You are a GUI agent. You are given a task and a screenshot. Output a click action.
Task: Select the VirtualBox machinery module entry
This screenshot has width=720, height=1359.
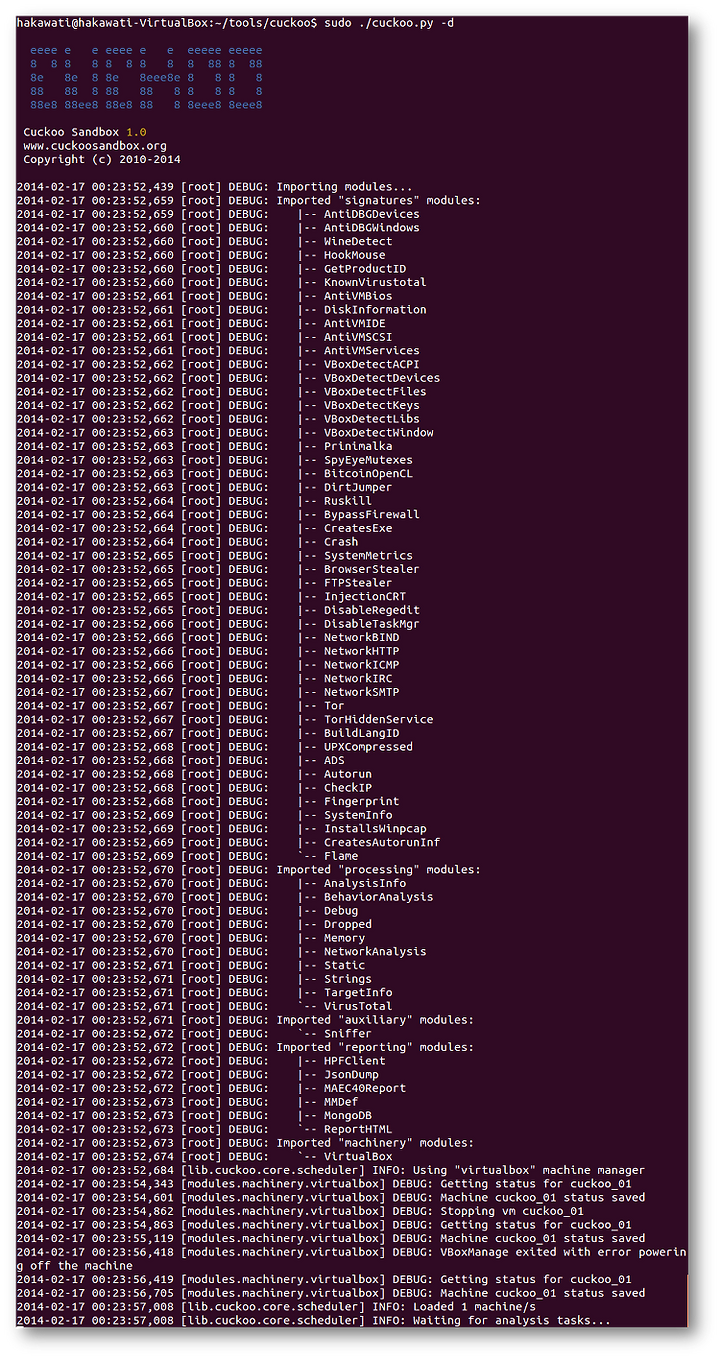[x=358, y=1157]
